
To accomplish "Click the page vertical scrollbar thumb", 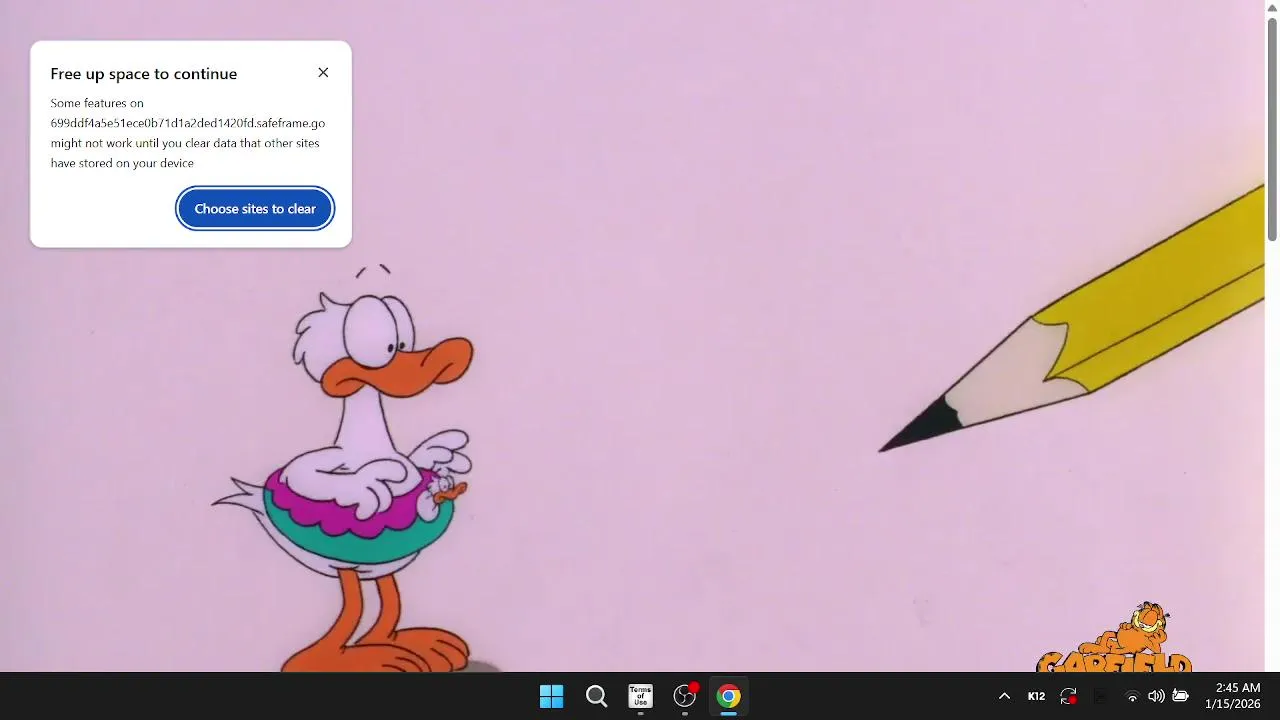I will click(x=1272, y=128).
